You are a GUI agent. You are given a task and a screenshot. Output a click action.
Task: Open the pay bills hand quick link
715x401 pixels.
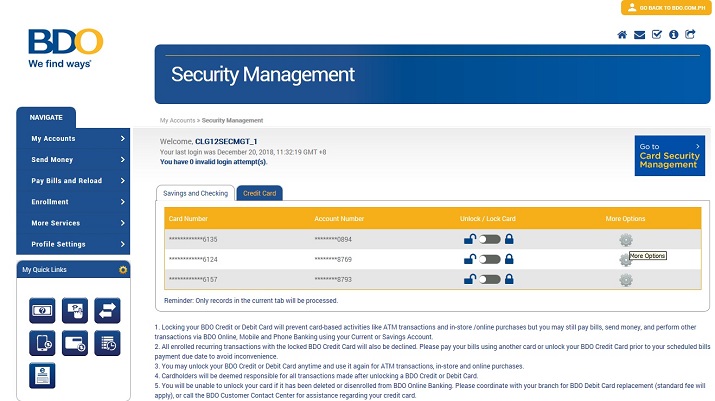click(75, 311)
